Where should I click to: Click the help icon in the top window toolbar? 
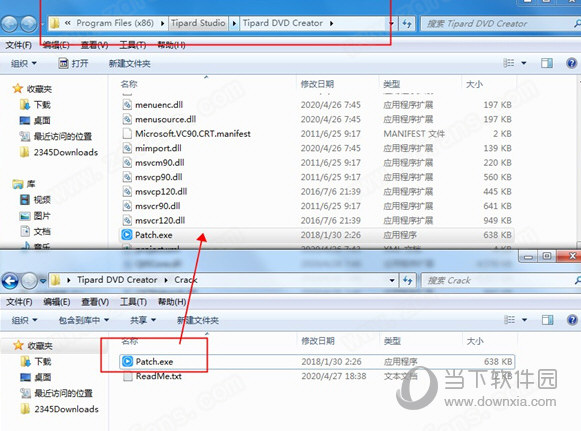click(571, 63)
